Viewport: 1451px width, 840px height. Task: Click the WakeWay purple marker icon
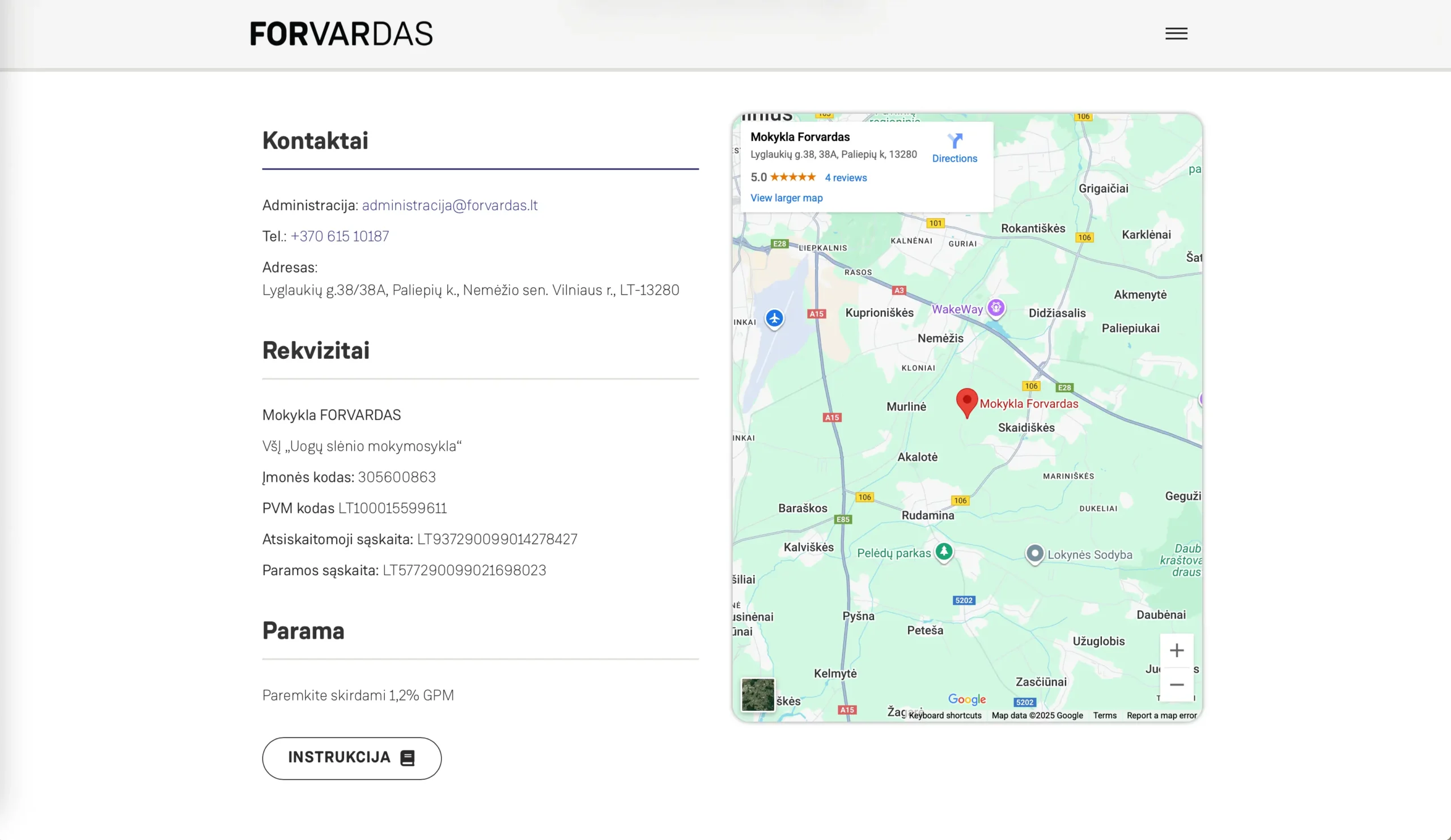point(996,307)
